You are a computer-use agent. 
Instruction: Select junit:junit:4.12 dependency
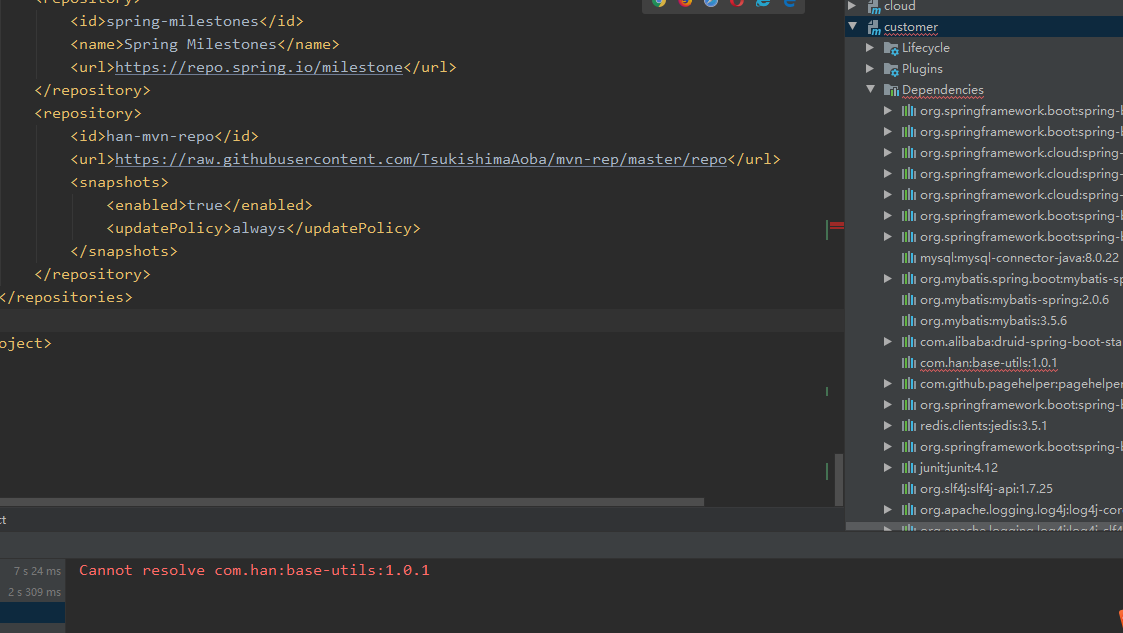(958, 468)
